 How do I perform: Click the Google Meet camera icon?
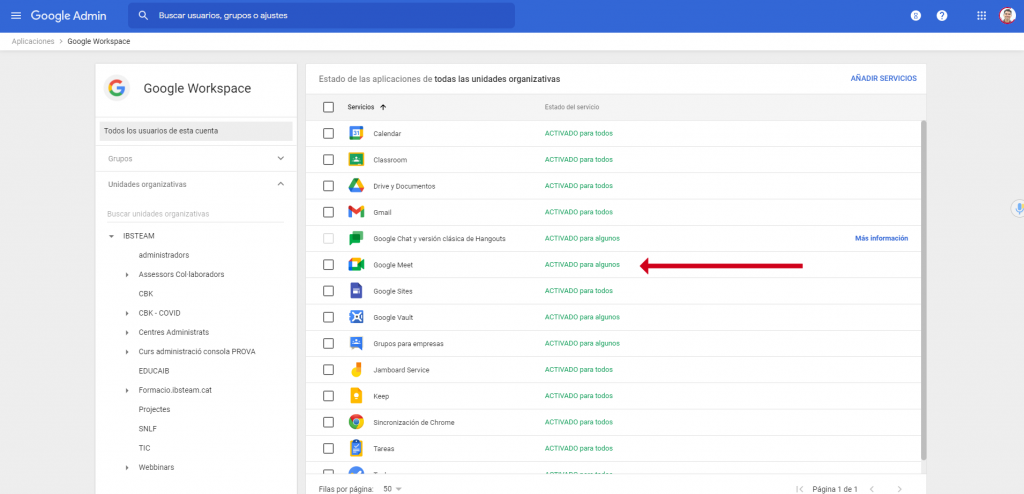pos(355,265)
